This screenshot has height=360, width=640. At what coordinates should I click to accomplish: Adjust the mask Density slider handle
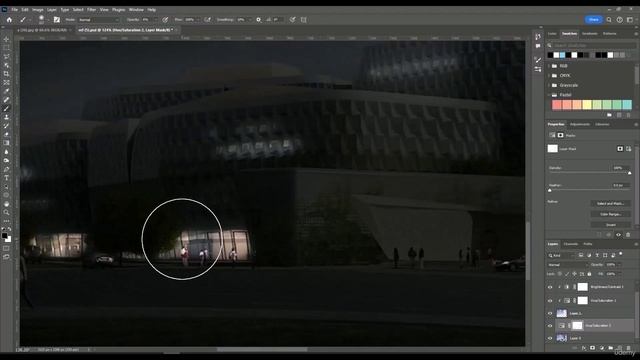630,173
